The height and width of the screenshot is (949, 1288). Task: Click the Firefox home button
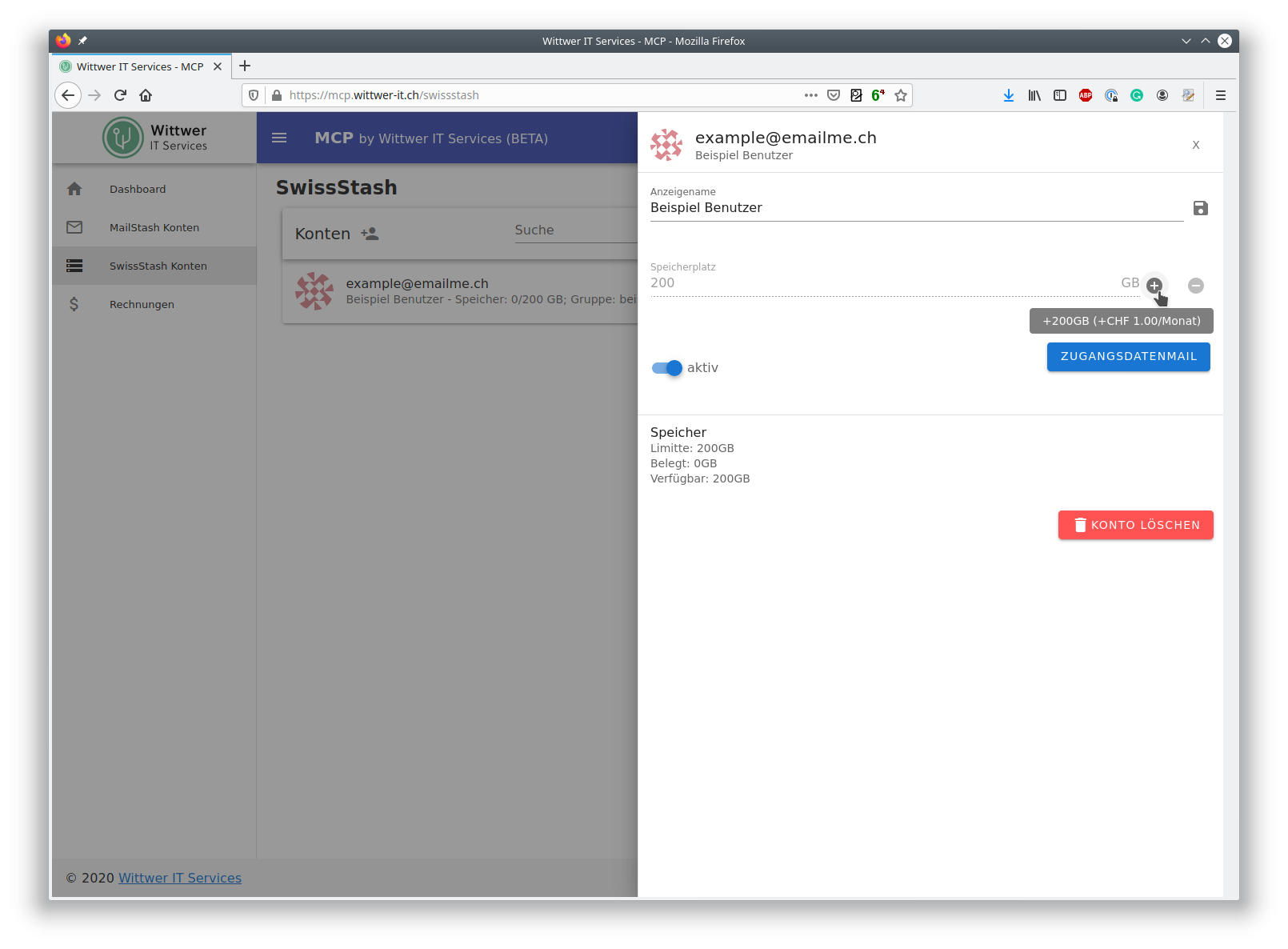click(146, 95)
